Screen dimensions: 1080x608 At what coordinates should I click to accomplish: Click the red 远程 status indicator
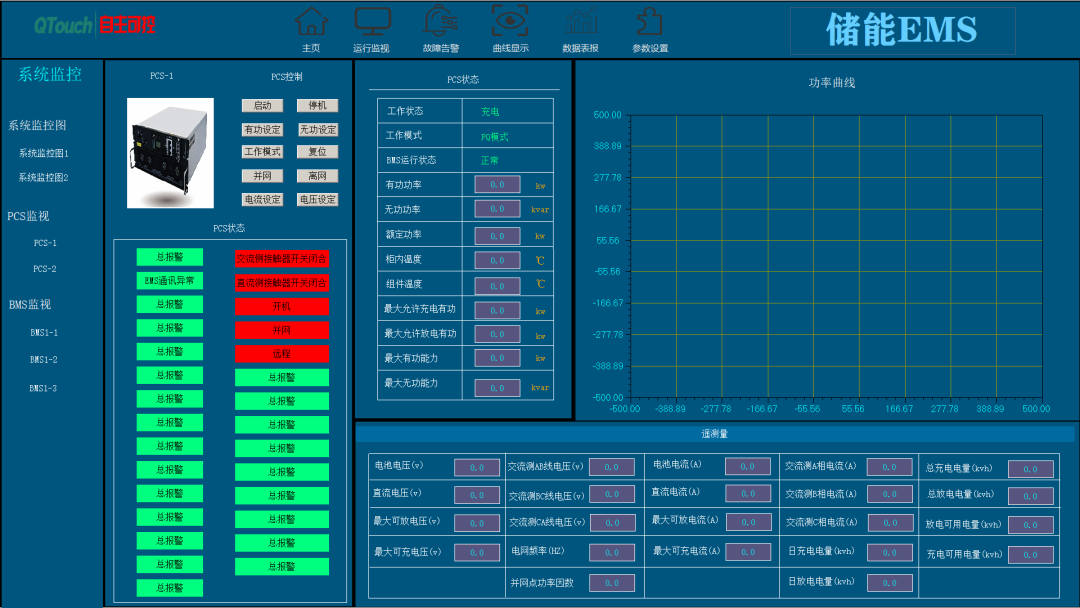pos(282,354)
